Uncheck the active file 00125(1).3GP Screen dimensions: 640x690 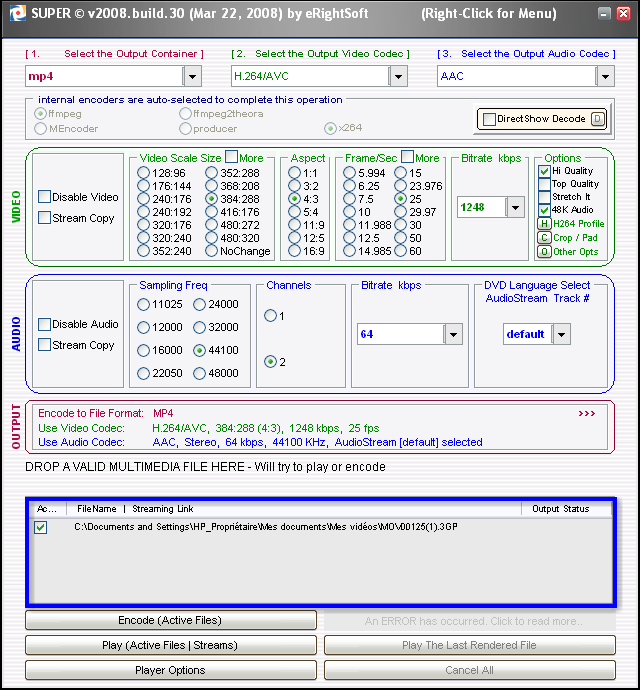click(41, 527)
